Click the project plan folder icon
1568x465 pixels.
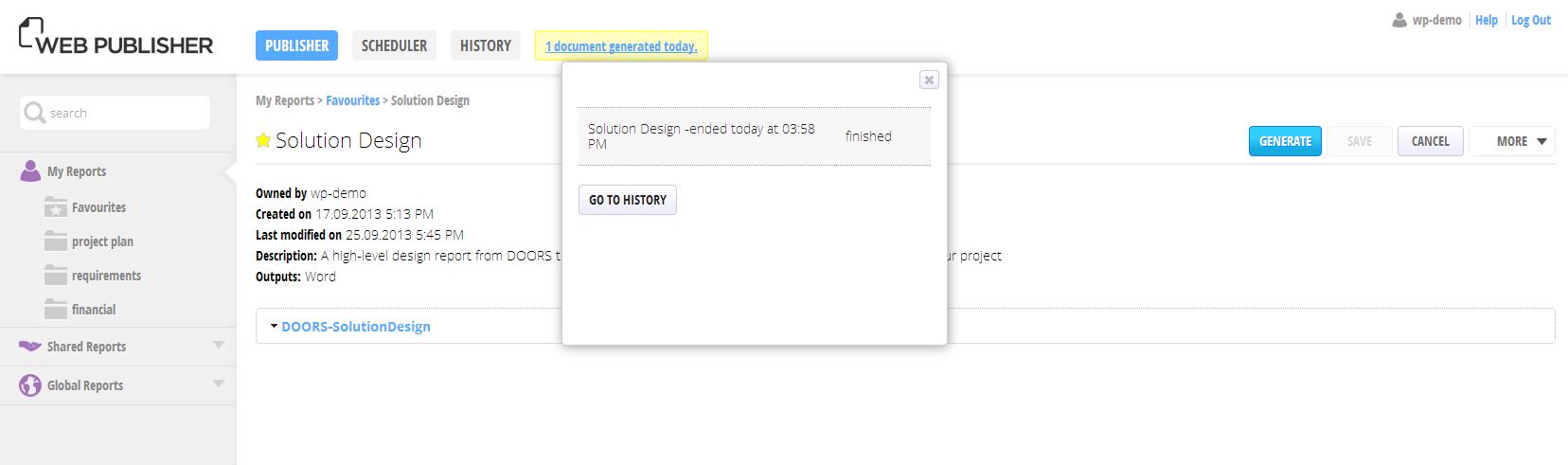pos(56,241)
